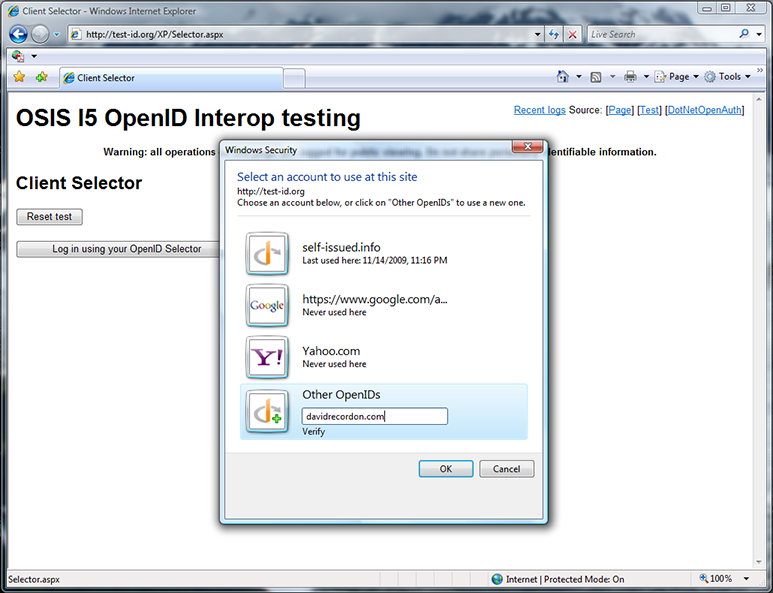Image resolution: width=773 pixels, height=593 pixels.
Task: Go to Home via the house icon
Action: 563,77
